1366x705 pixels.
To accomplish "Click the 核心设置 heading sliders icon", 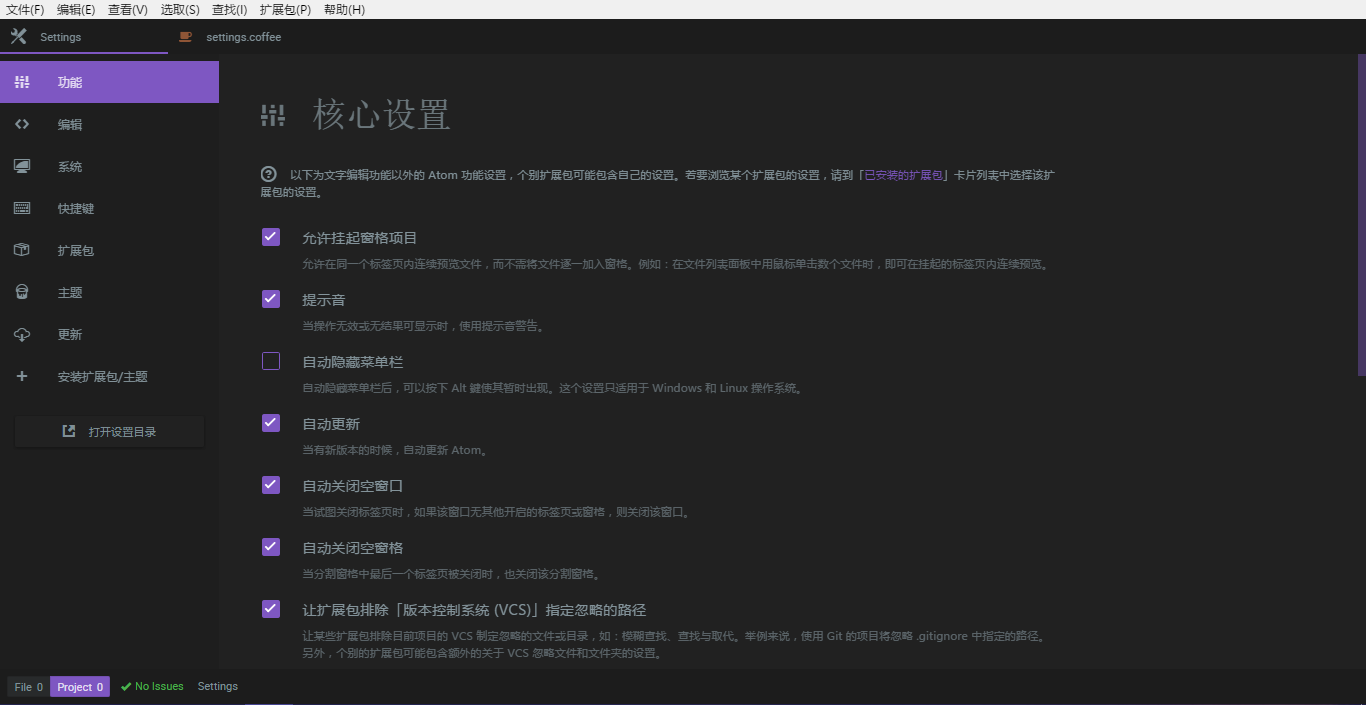I will tap(273, 115).
